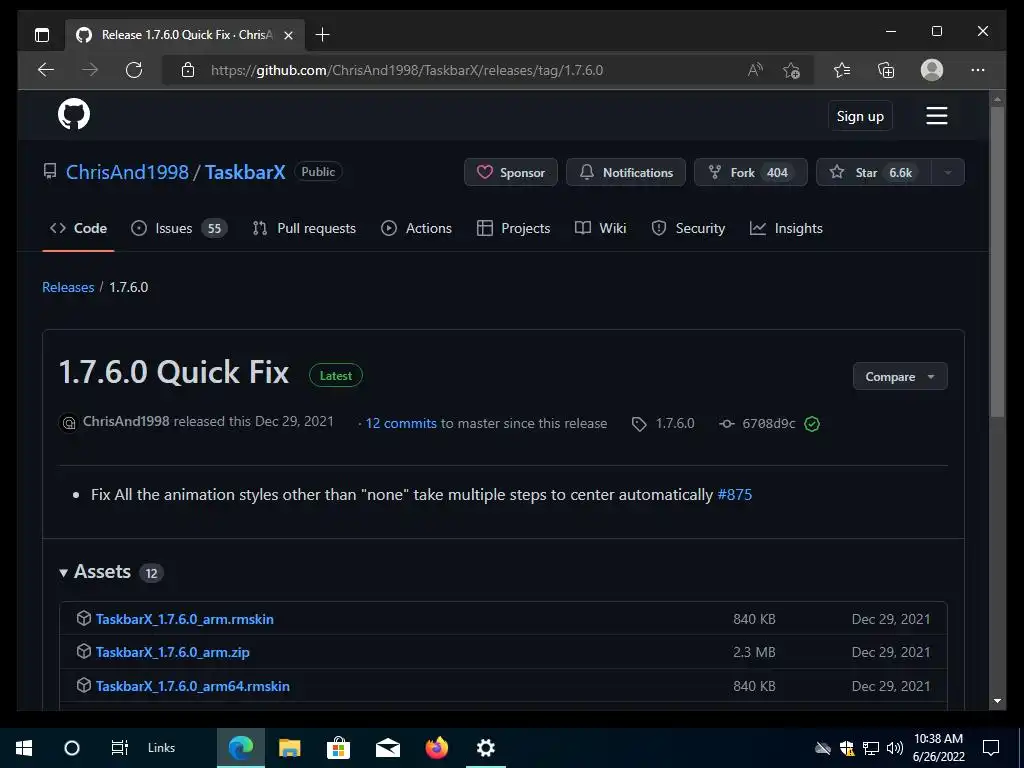Click the Sponsor button
The image size is (1024, 768).
[x=511, y=172]
